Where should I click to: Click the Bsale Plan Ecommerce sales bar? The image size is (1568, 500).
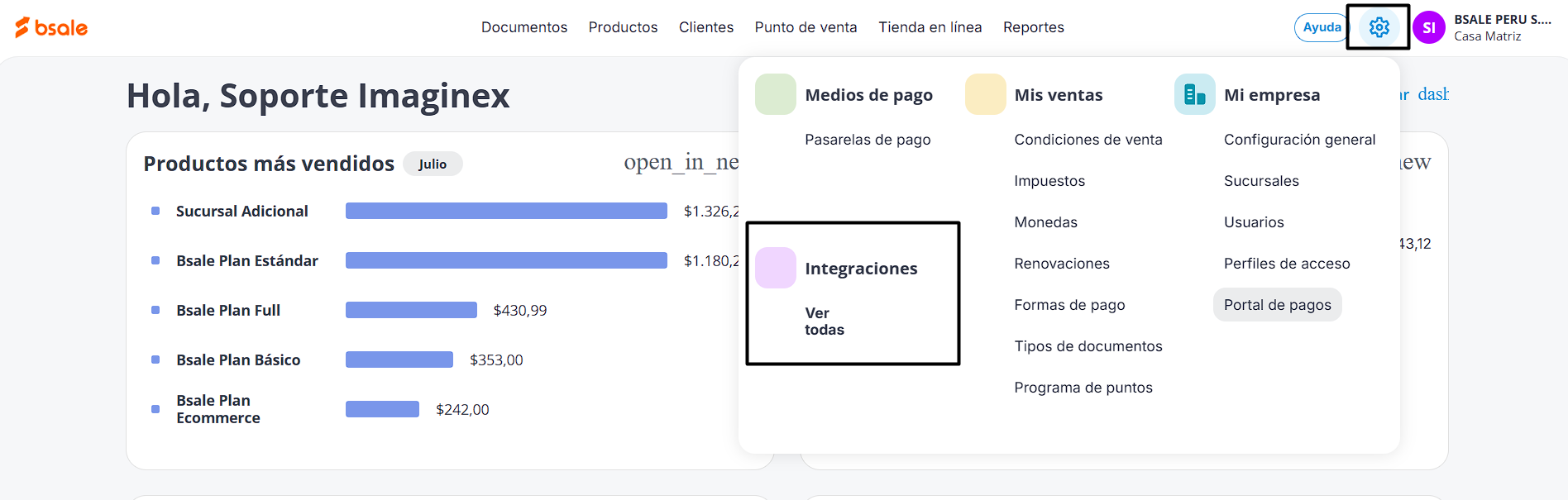(382, 409)
